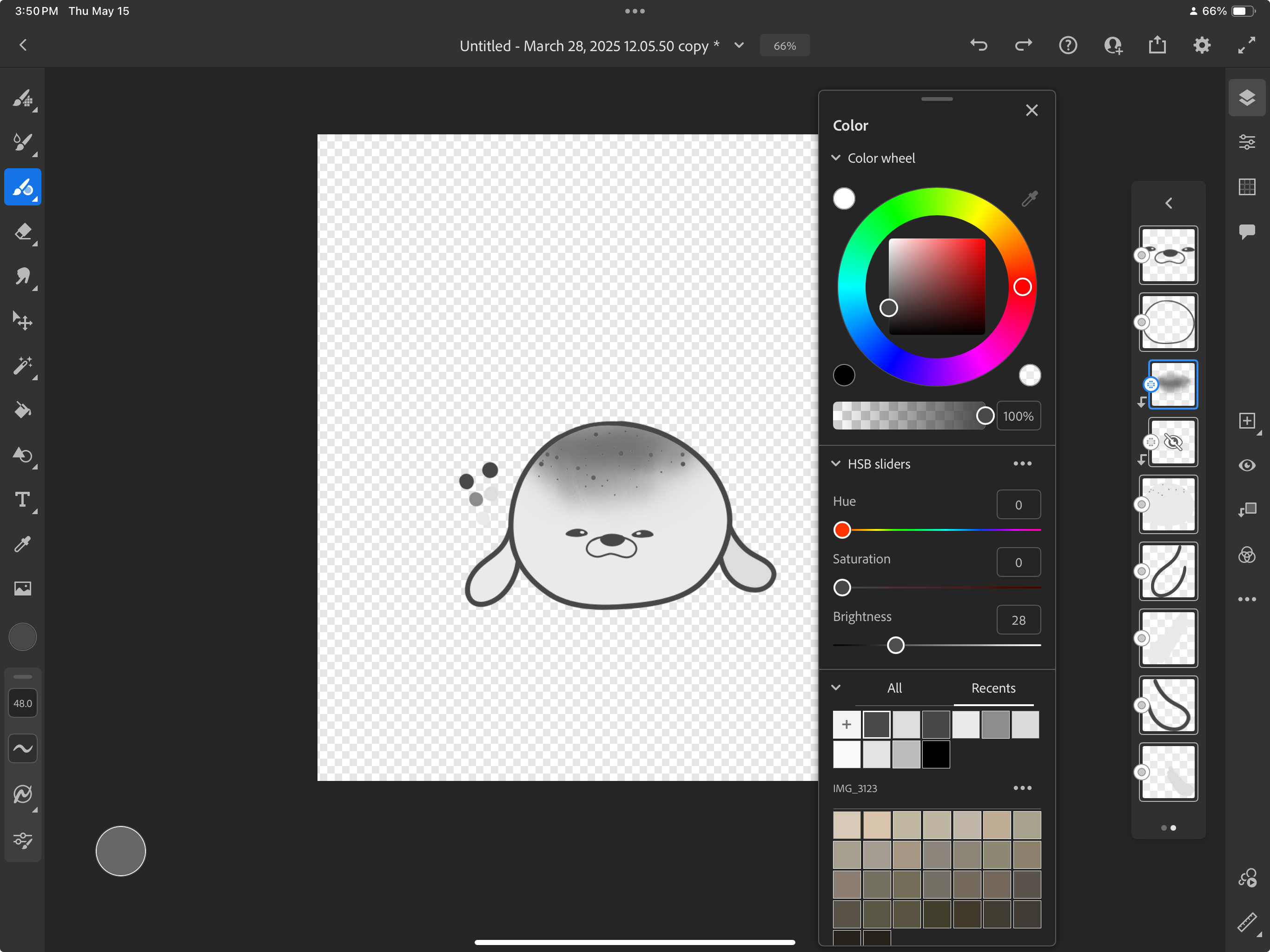This screenshot has width=1270, height=952.
Task: Open the Share export icon
Action: tap(1157, 46)
